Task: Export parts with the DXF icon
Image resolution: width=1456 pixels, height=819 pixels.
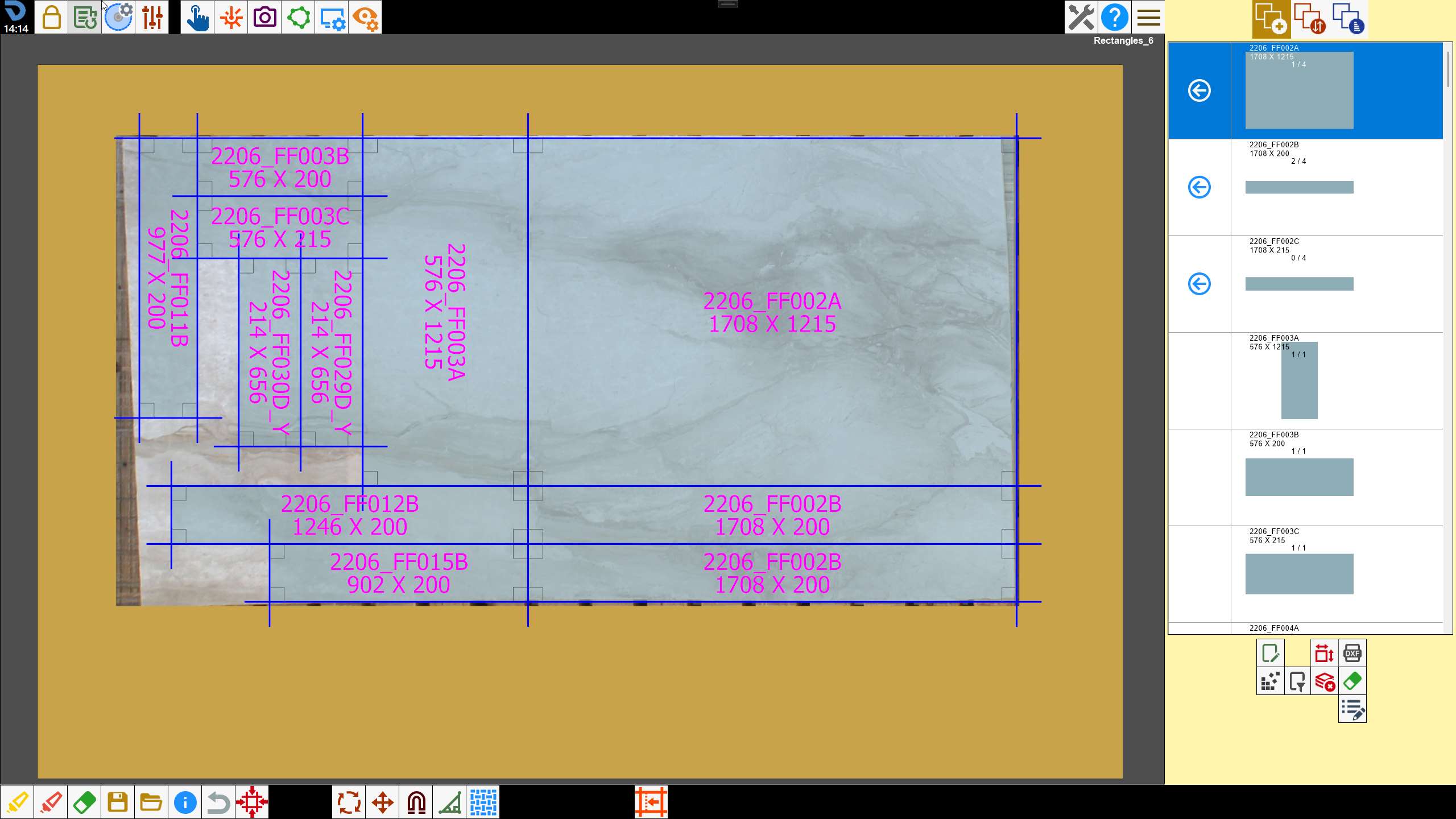Action: [1352, 653]
